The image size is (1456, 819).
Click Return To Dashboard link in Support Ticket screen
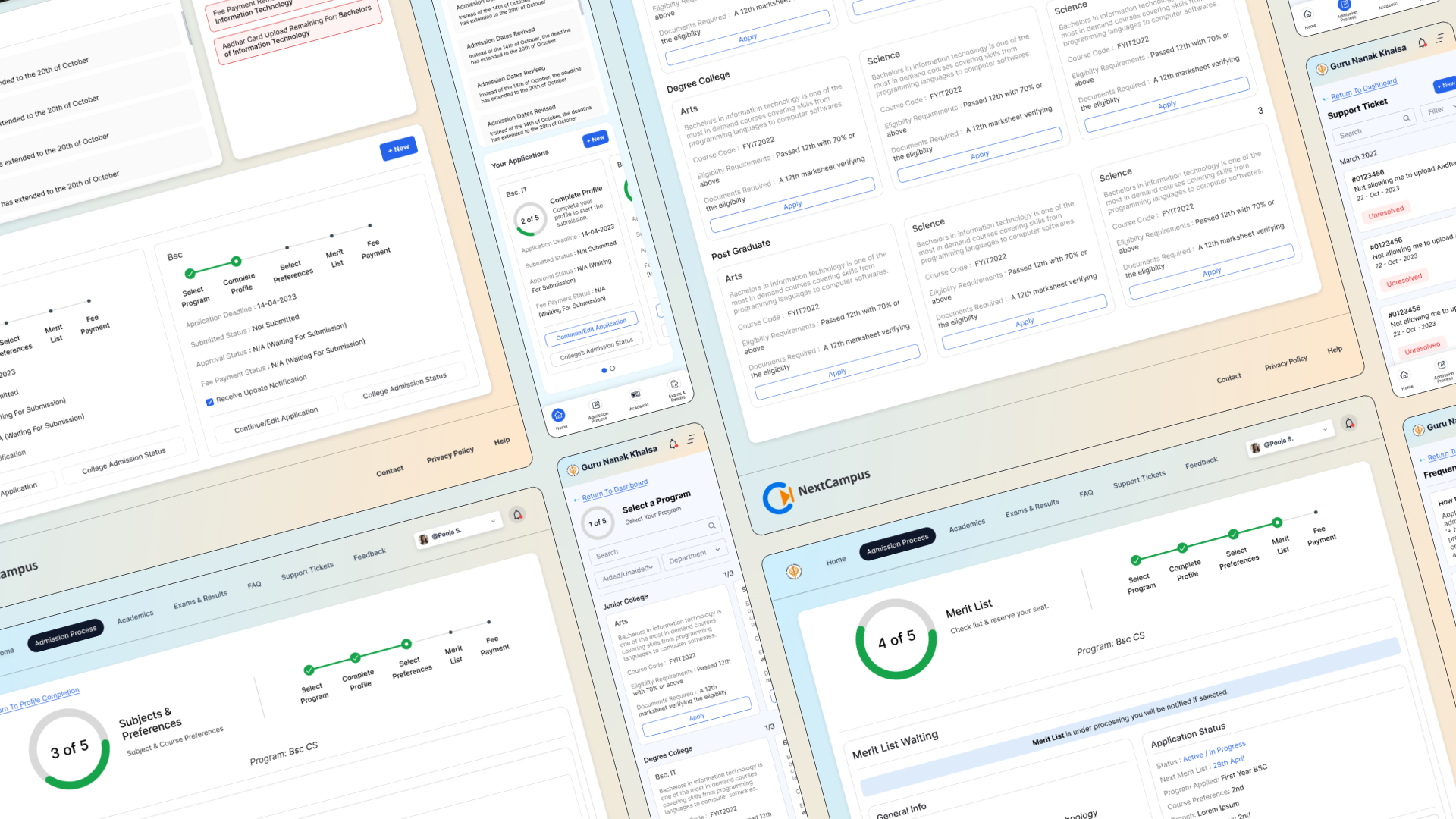tap(1363, 89)
